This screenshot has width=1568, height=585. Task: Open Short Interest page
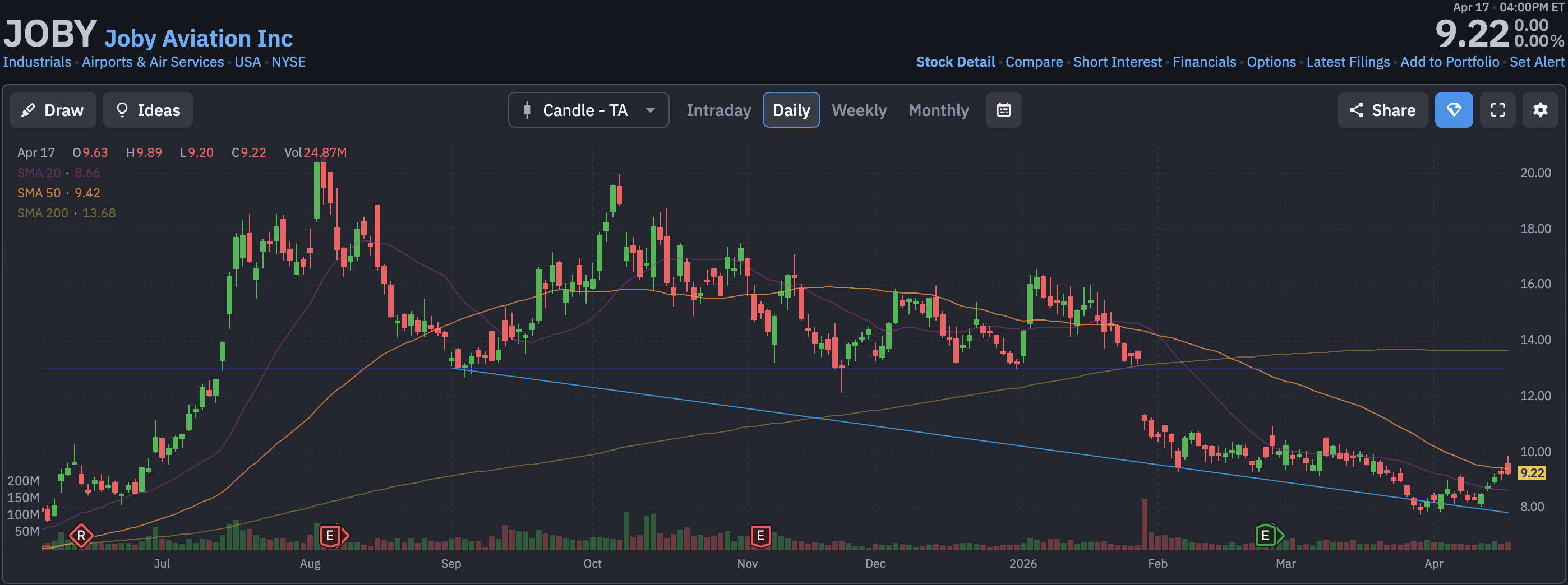coord(1118,62)
